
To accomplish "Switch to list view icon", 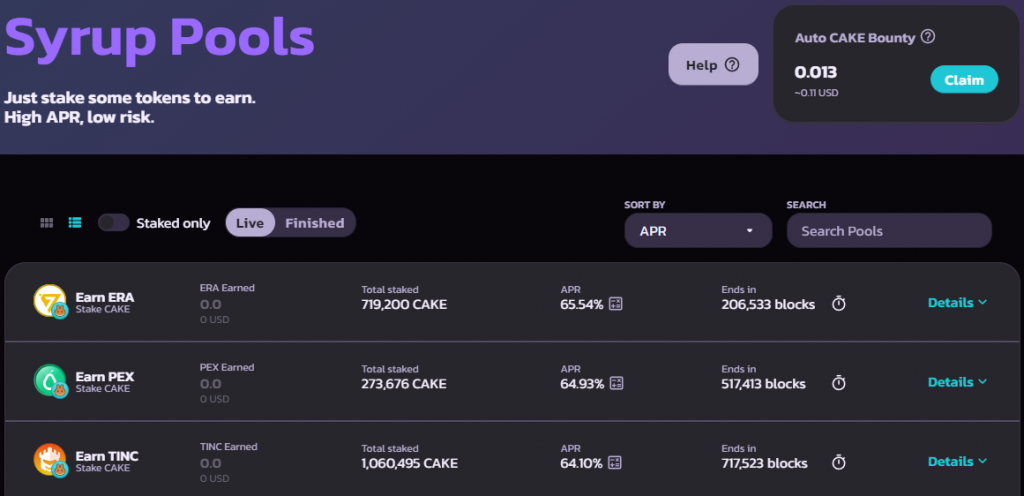I will click(x=75, y=223).
